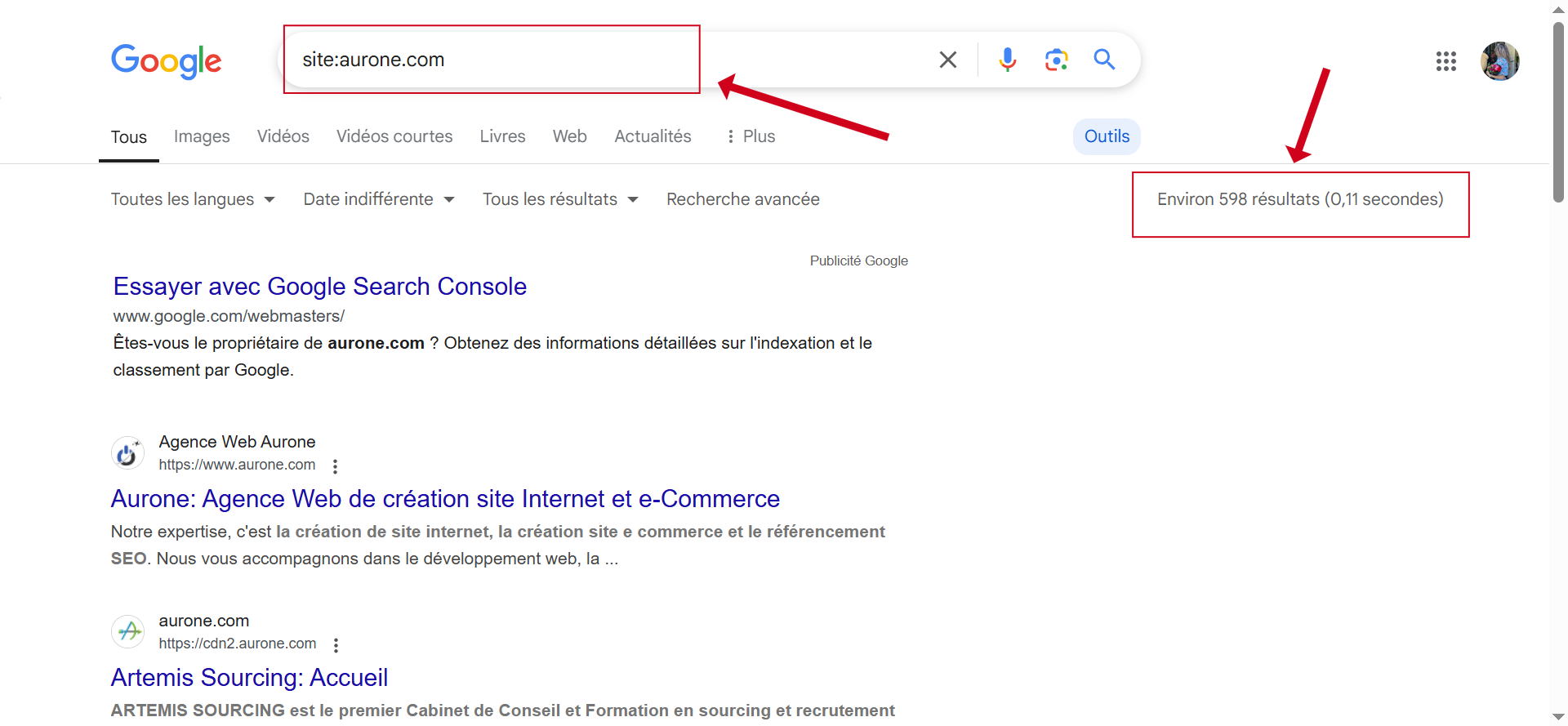Open Google Lens image search

click(x=1057, y=60)
